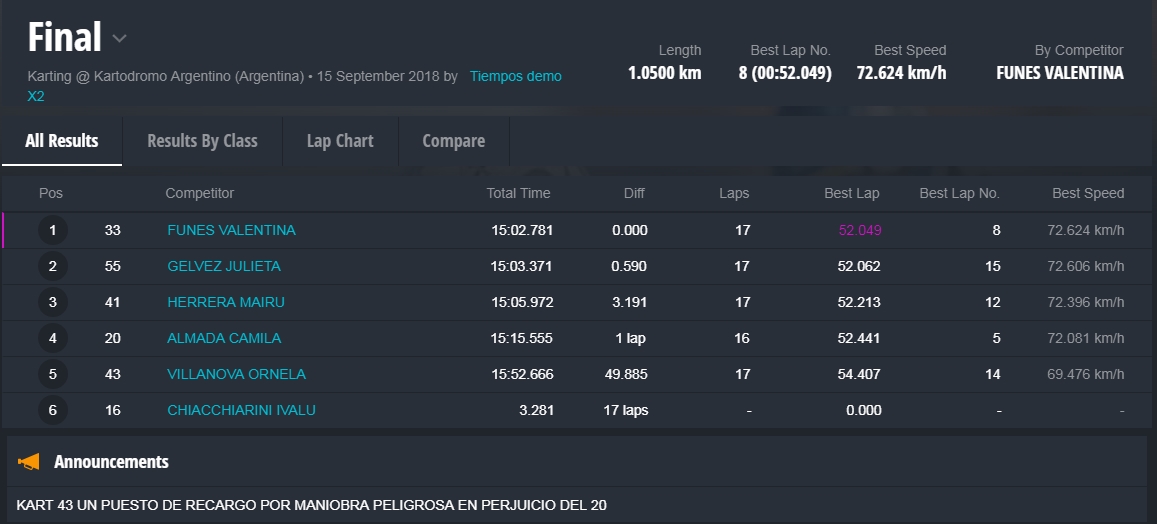Open the Tiempos demo X2 link

point(515,76)
